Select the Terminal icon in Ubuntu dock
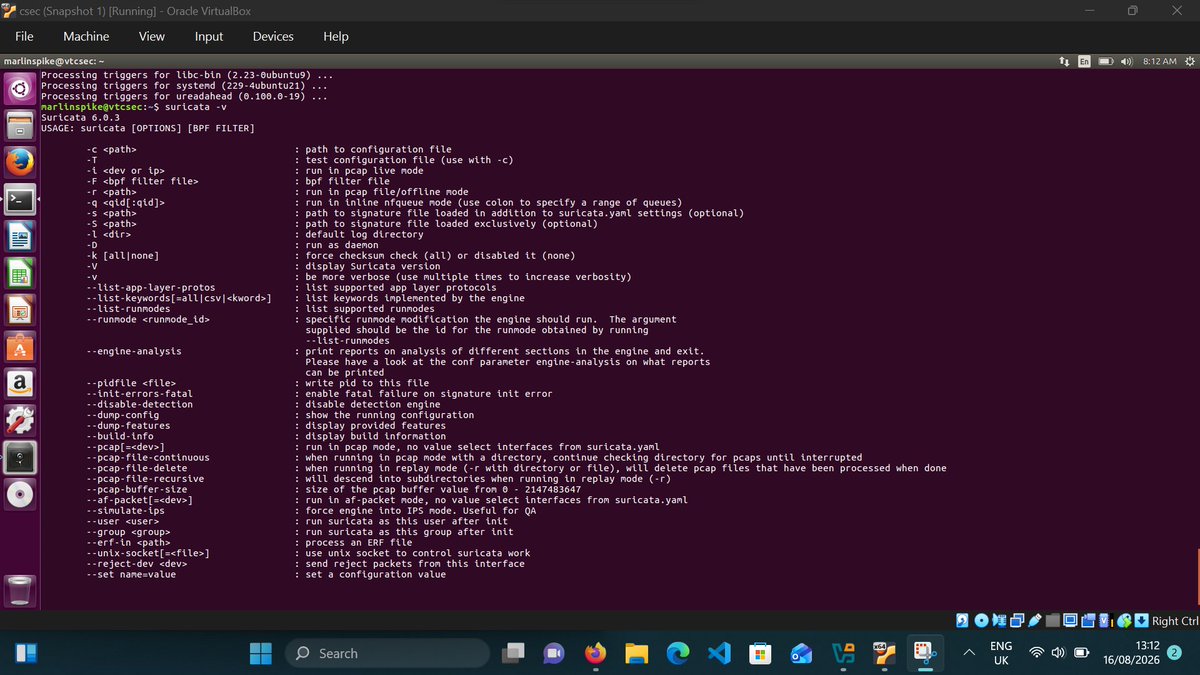The image size is (1200, 675). coord(21,199)
